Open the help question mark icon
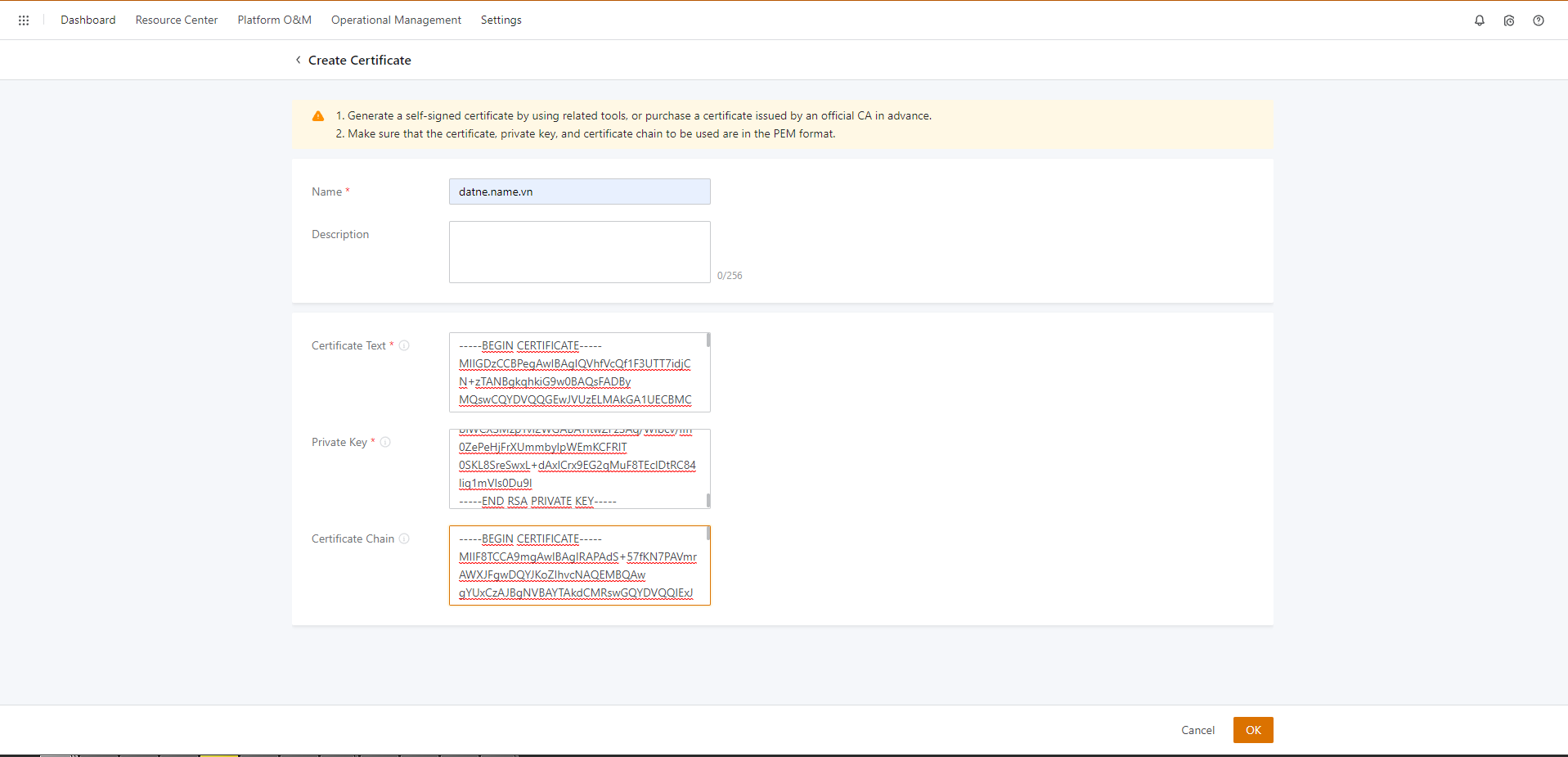Image resolution: width=1568 pixels, height=757 pixels. click(1538, 20)
